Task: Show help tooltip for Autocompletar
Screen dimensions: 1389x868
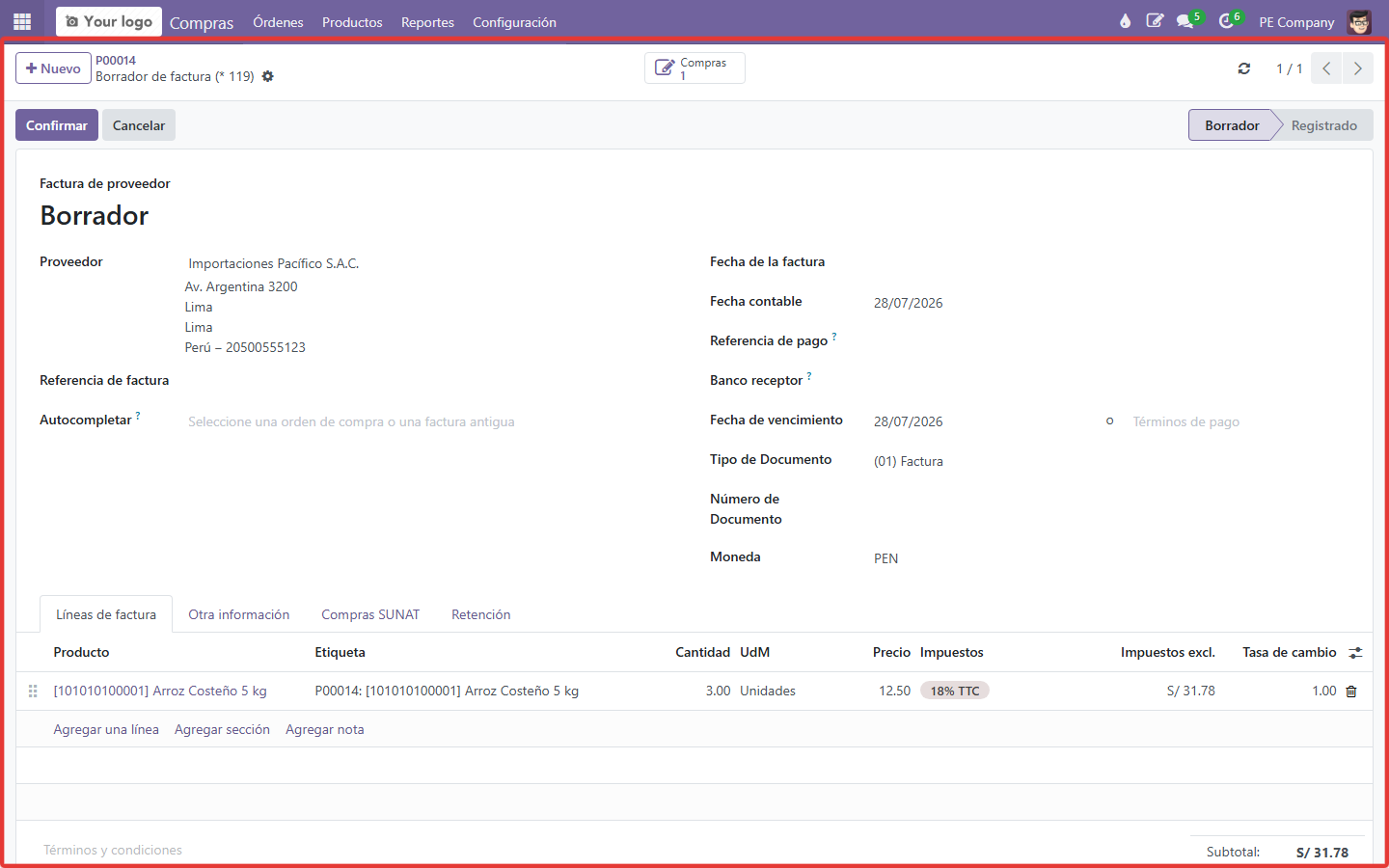Action: tap(138, 416)
